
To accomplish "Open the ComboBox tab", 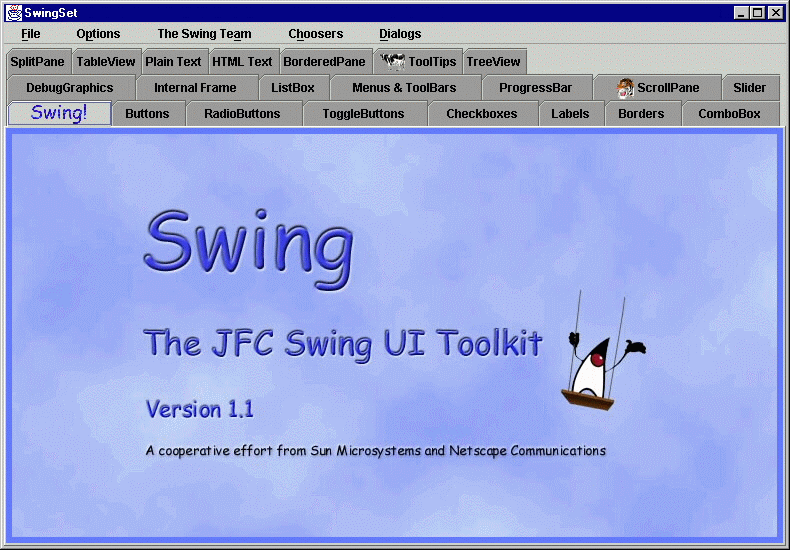I will pos(730,114).
